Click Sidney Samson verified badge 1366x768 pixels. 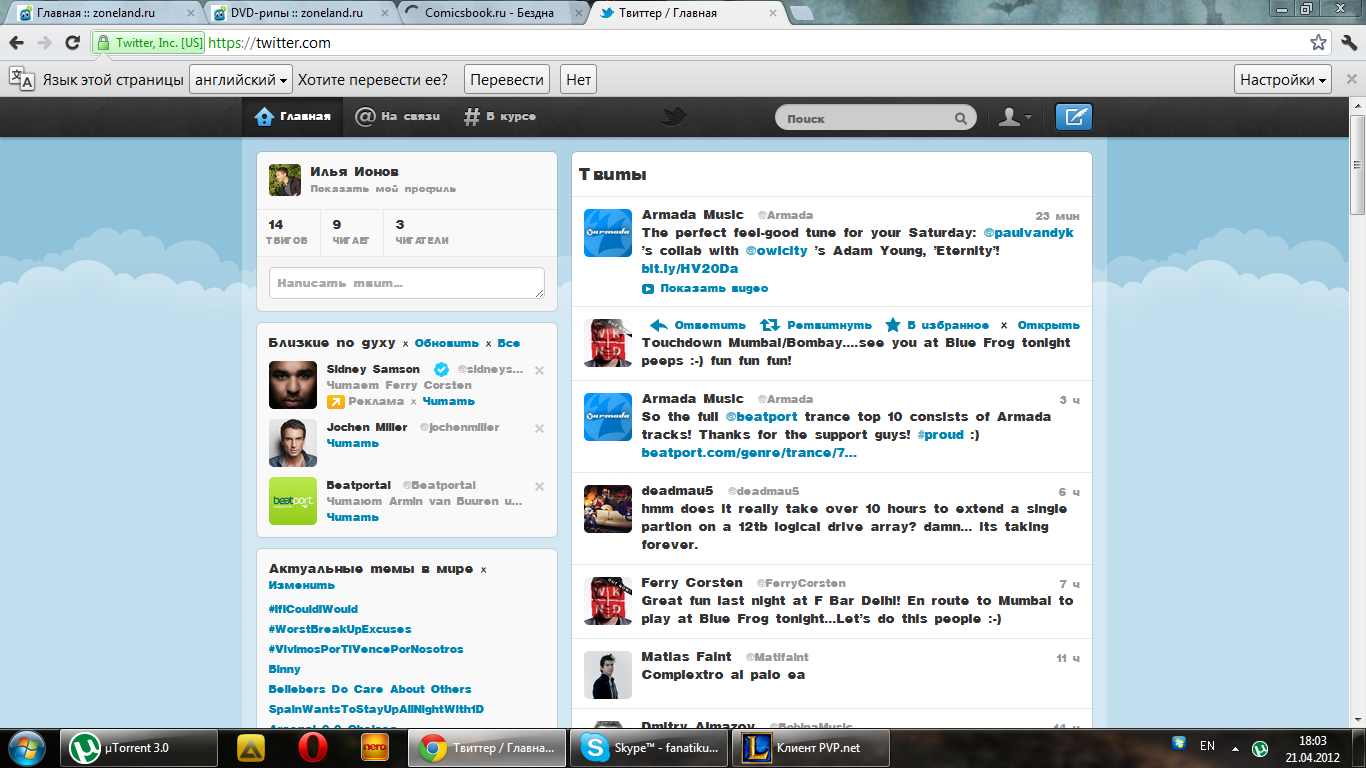441,369
